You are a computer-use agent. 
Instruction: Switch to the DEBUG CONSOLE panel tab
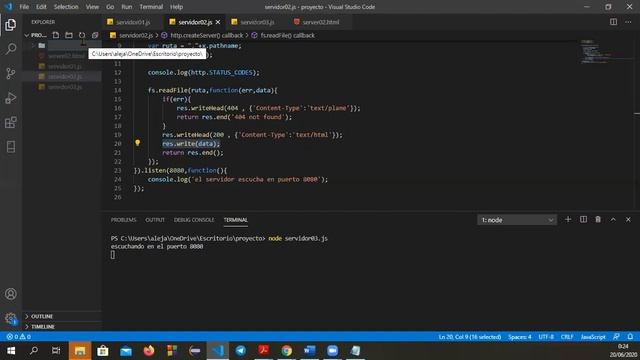pyautogui.click(x=194, y=220)
